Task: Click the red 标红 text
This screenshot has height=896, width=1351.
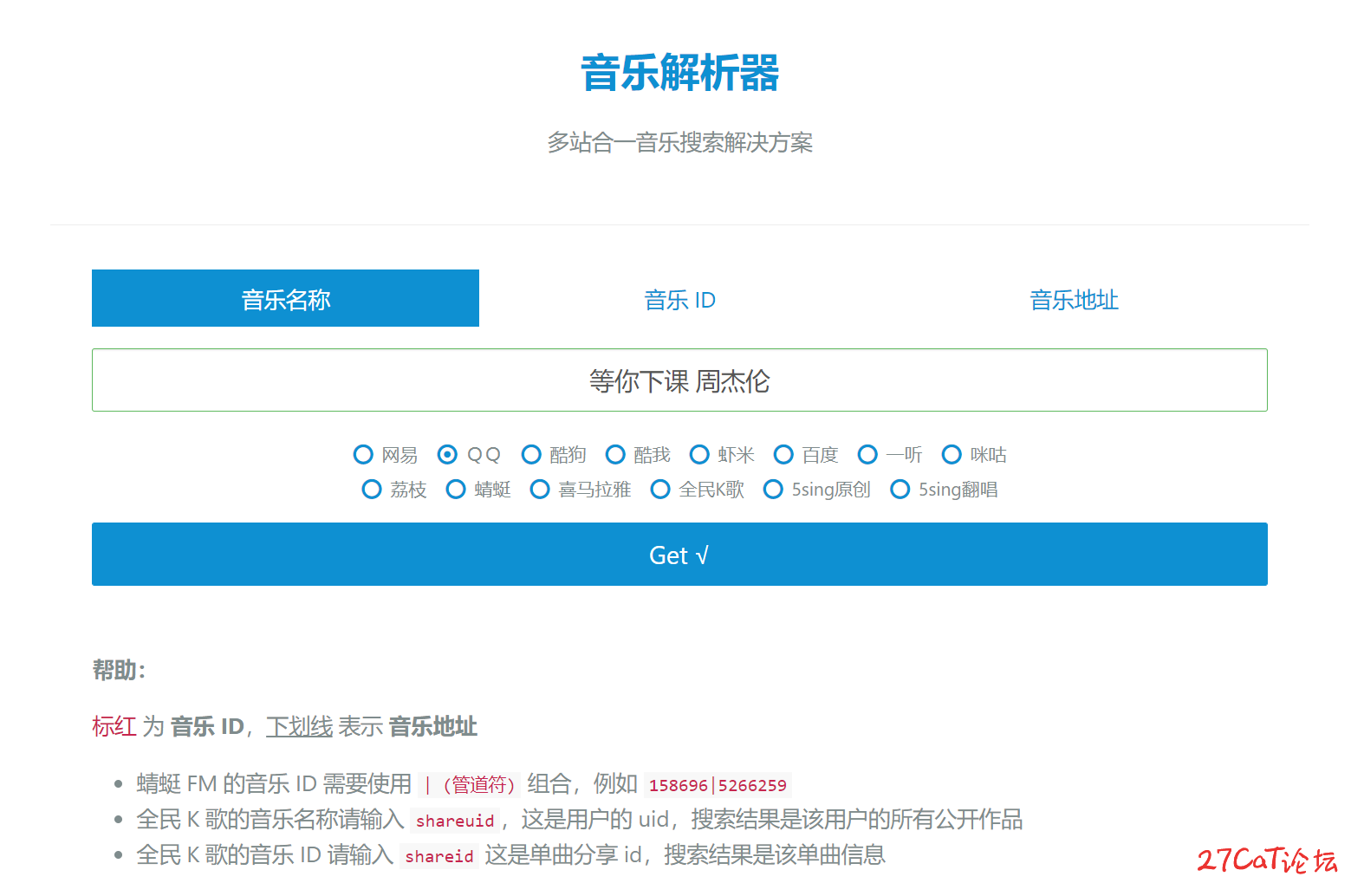Action: (114, 726)
